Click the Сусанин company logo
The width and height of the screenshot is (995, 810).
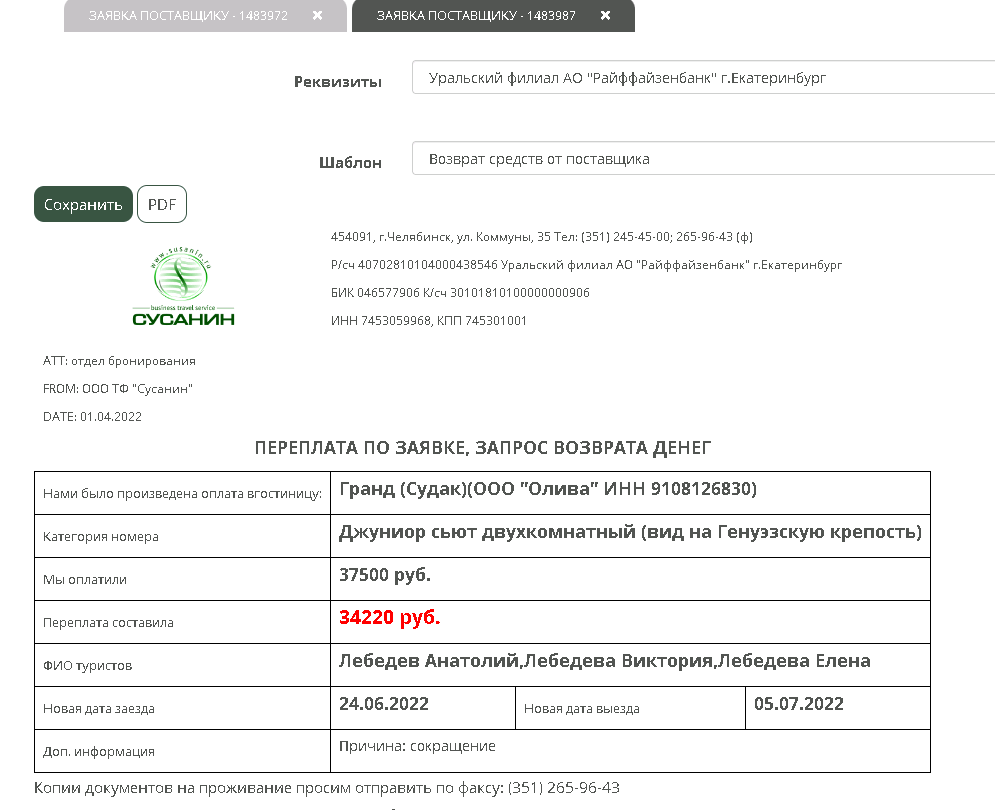[x=183, y=288]
